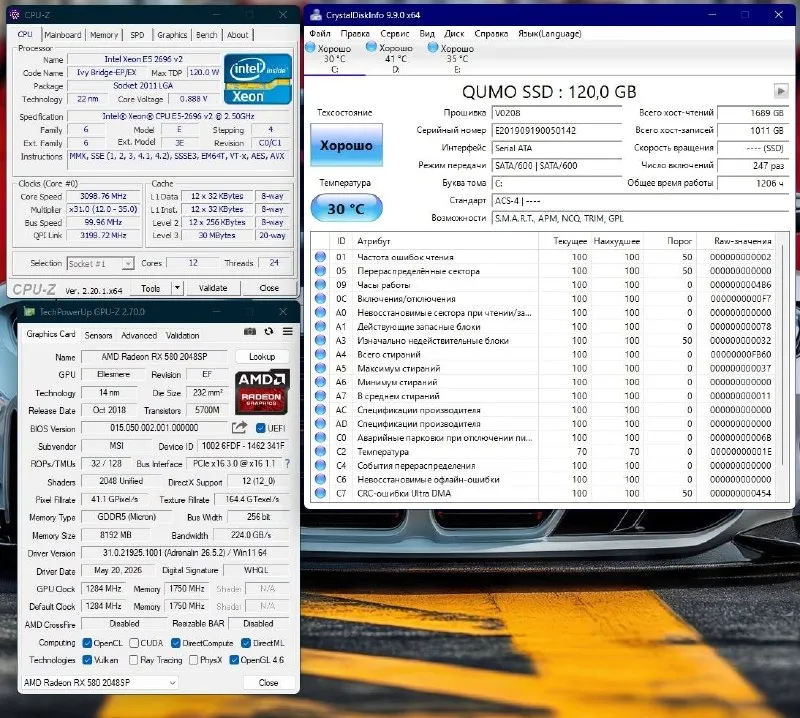Click the Lookup button in GPU-Z
The width and height of the screenshot is (800, 718).
[x=262, y=357]
